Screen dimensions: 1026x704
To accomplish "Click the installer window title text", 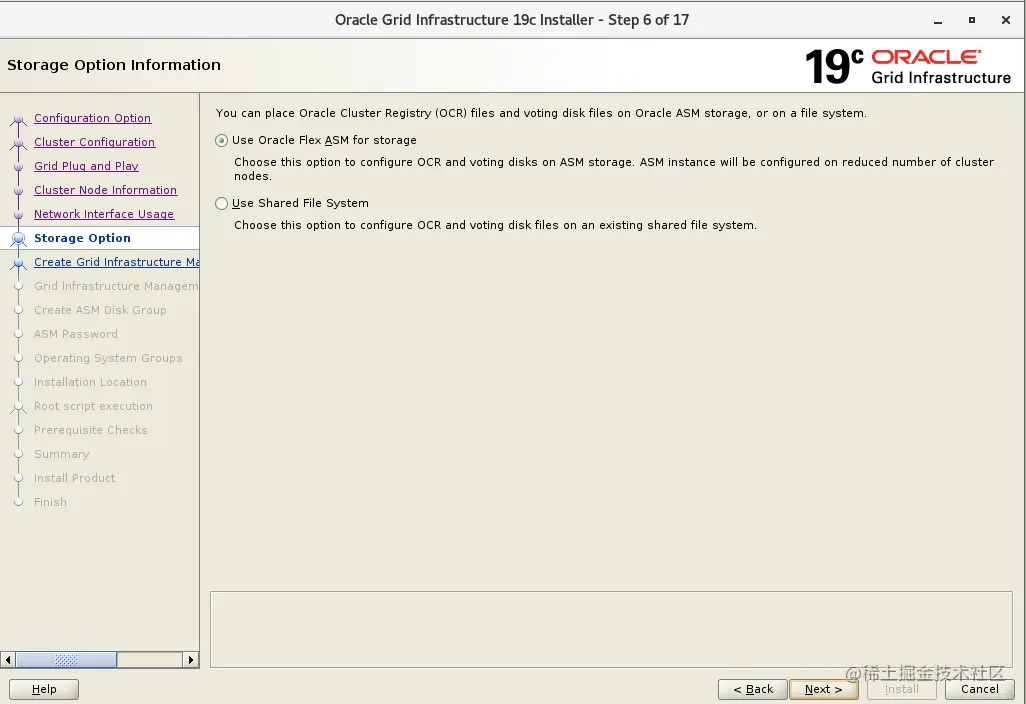I will (x=512, y=20).
